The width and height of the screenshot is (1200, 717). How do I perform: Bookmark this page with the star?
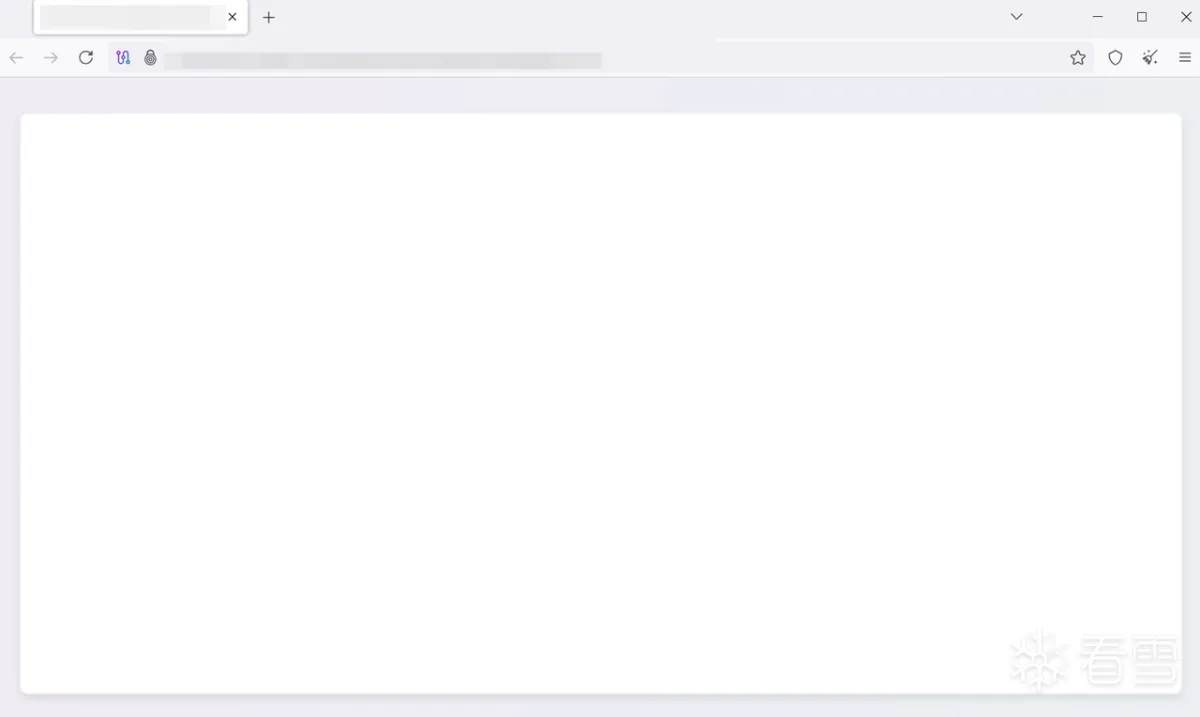click(1078, 58)
